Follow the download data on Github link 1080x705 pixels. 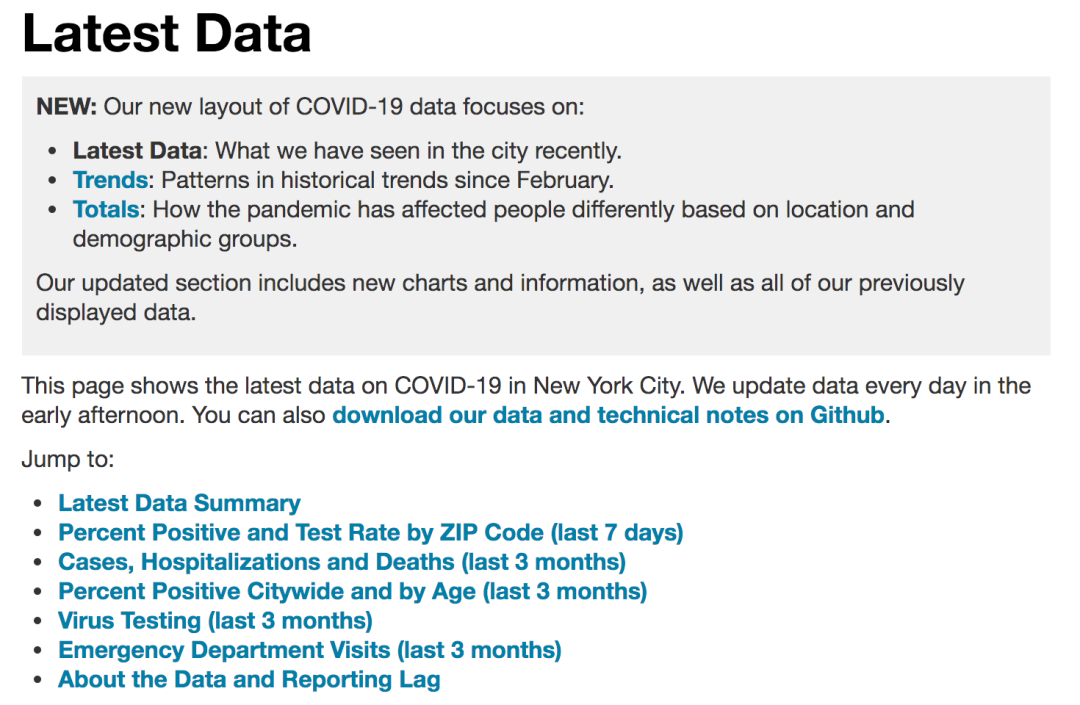coord(608,415)
